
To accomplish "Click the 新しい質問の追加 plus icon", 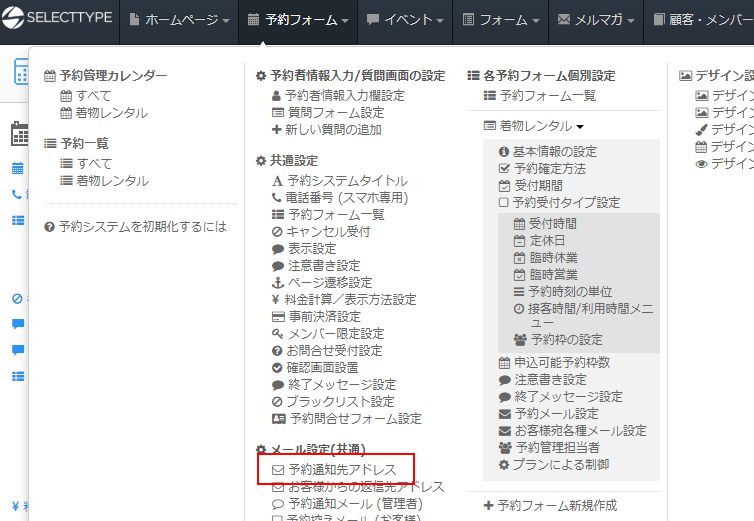I will coord(277,130).
